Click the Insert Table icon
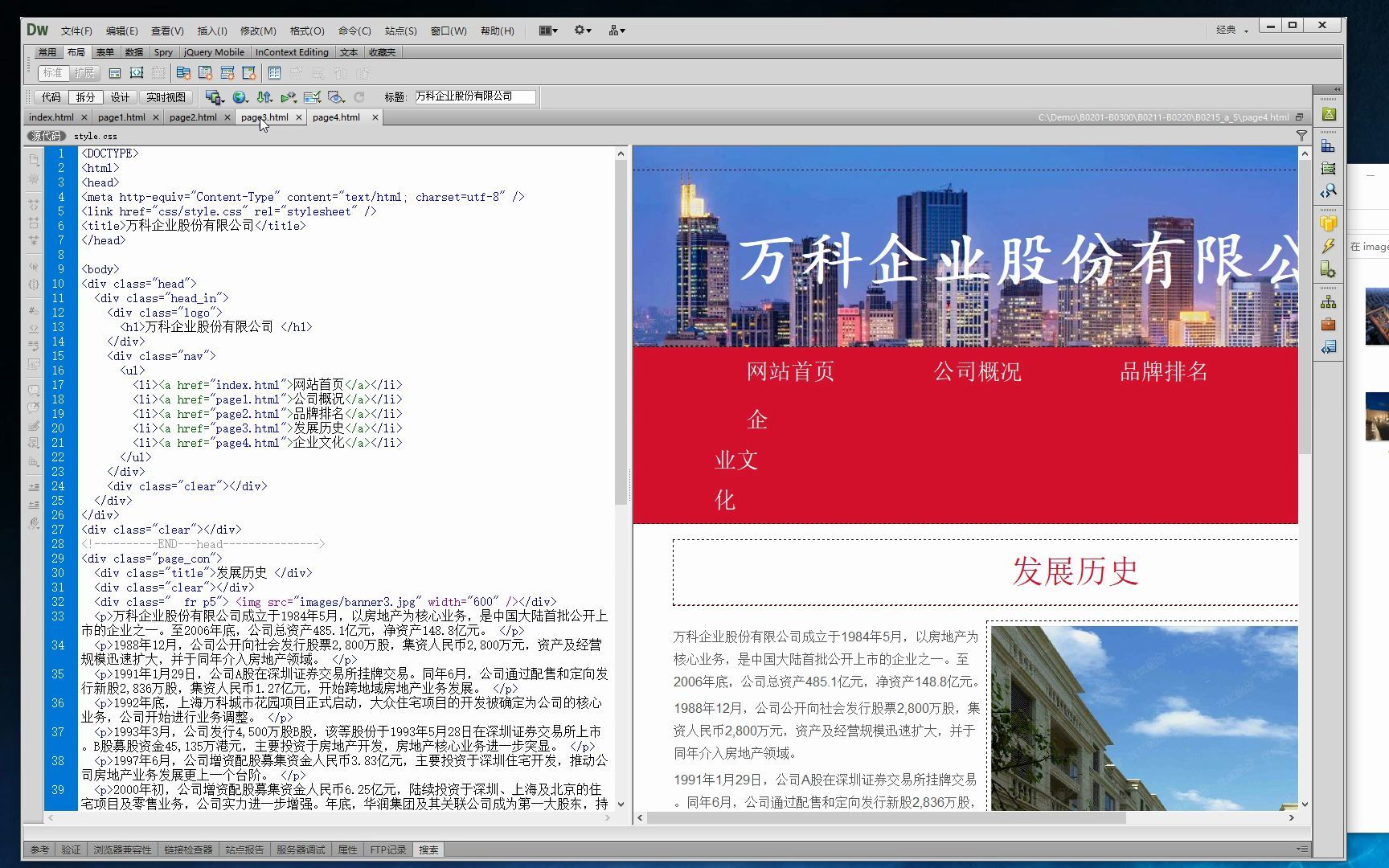1389x868 pixels. point(274,73)
